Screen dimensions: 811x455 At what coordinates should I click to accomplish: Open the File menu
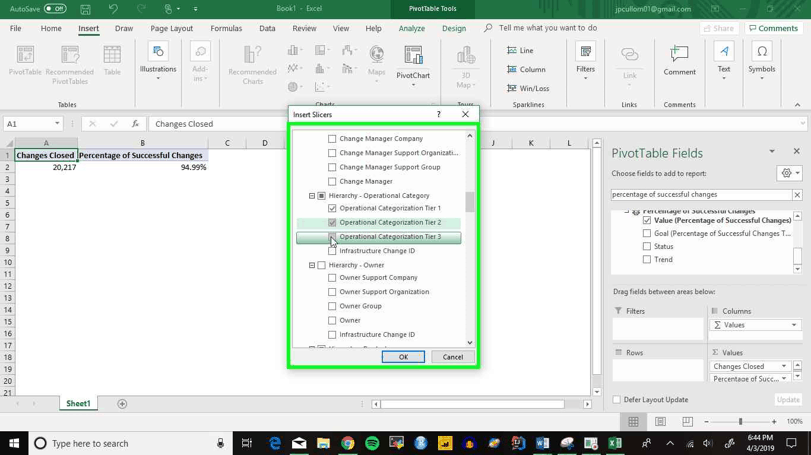16,28
